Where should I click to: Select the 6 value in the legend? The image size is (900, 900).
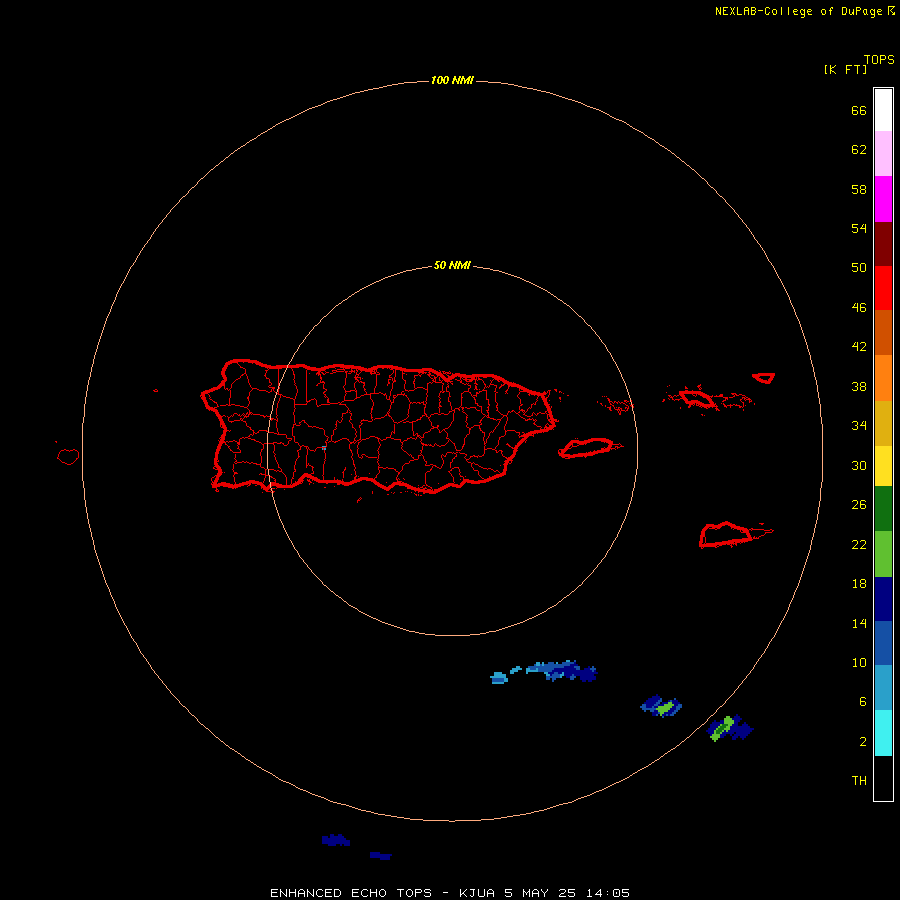pos(862,702)
